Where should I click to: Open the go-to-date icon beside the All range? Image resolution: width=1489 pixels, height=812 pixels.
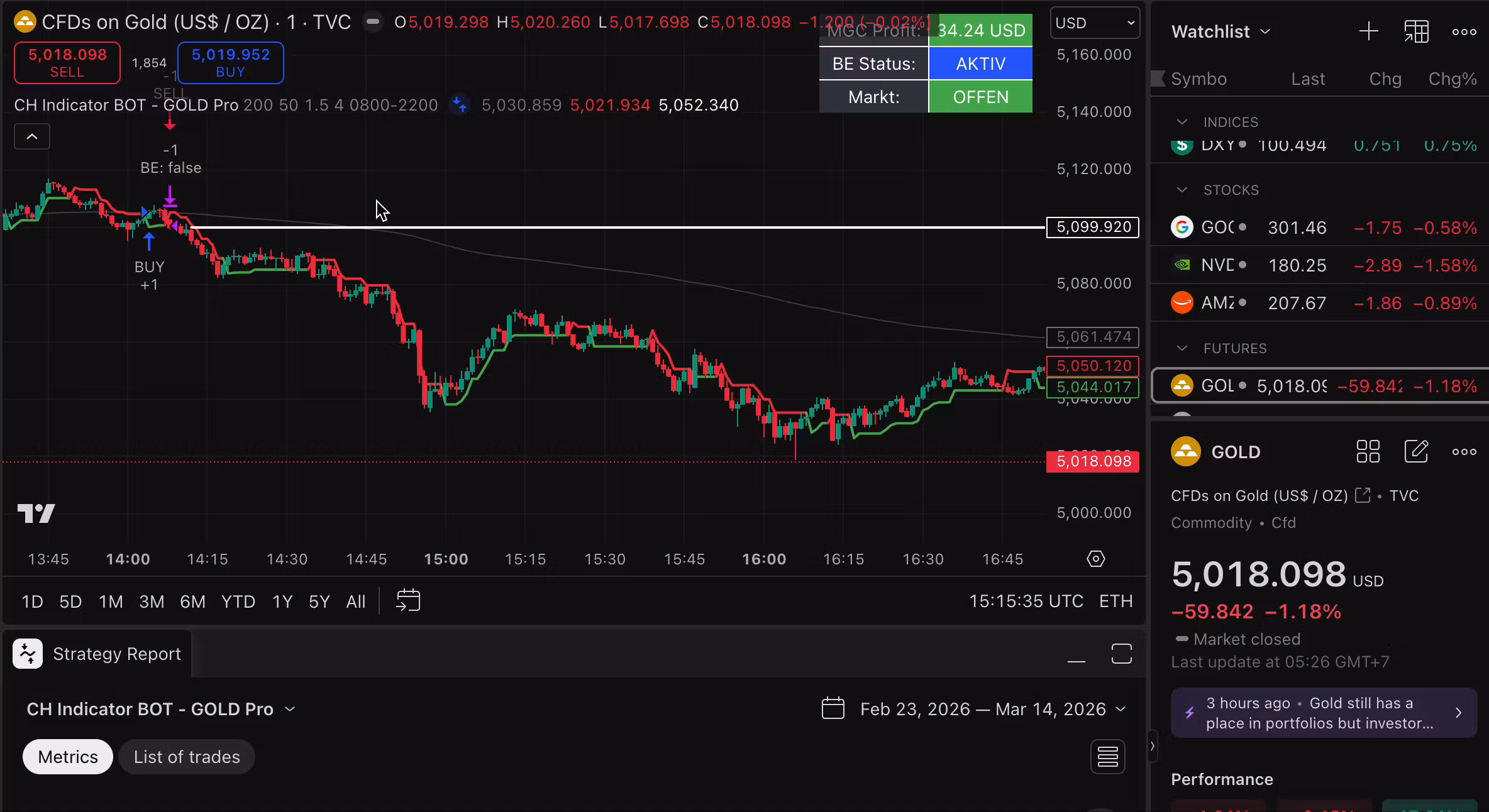click(x=407, y=601)
